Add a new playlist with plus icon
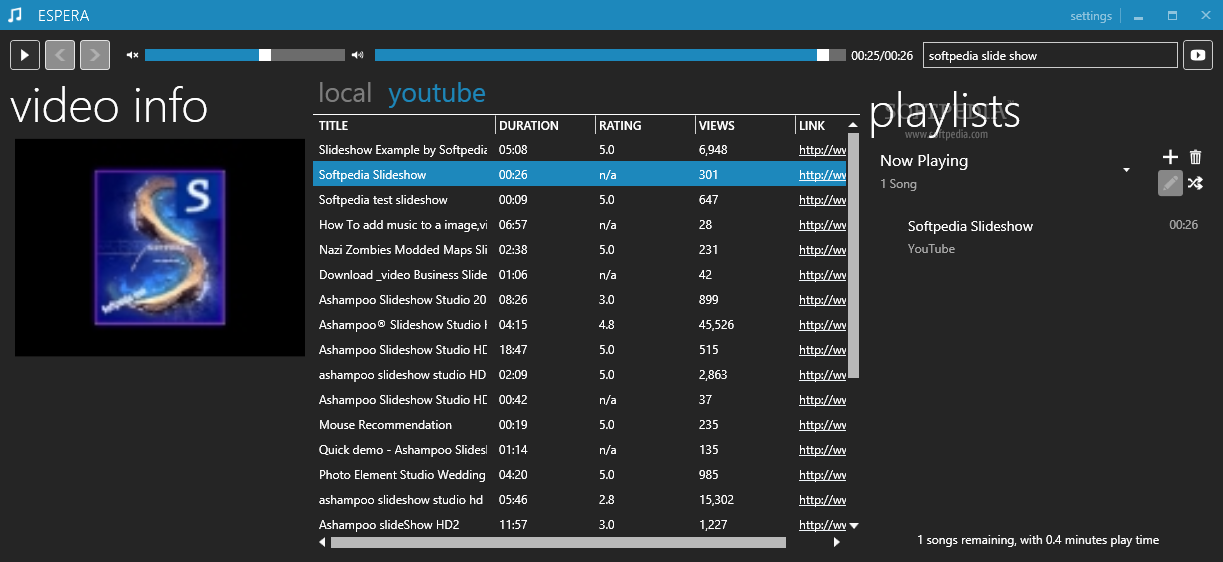Image resolution: width=1223 pixels, height=562 pixels. (x=1171, y=157)
